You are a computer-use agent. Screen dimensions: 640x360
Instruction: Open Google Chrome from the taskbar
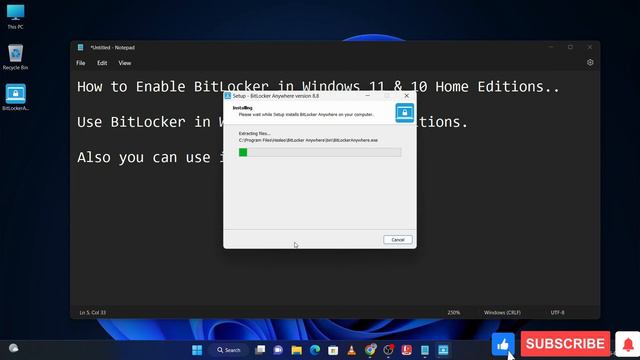tap(370, 350)
